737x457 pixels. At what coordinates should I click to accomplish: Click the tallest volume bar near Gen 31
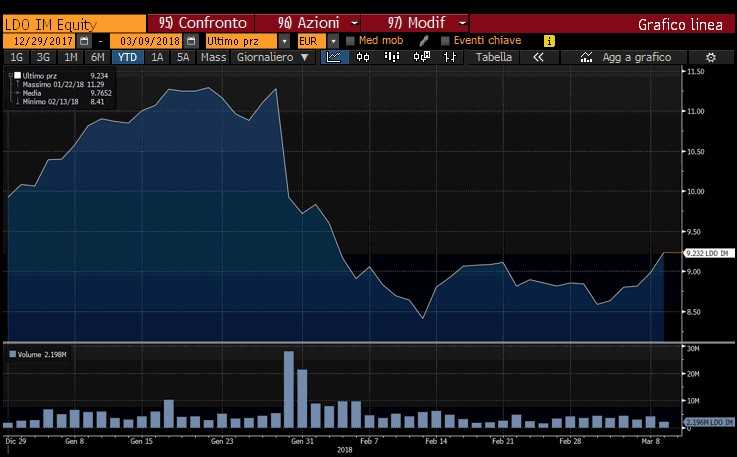pos(289,389)
